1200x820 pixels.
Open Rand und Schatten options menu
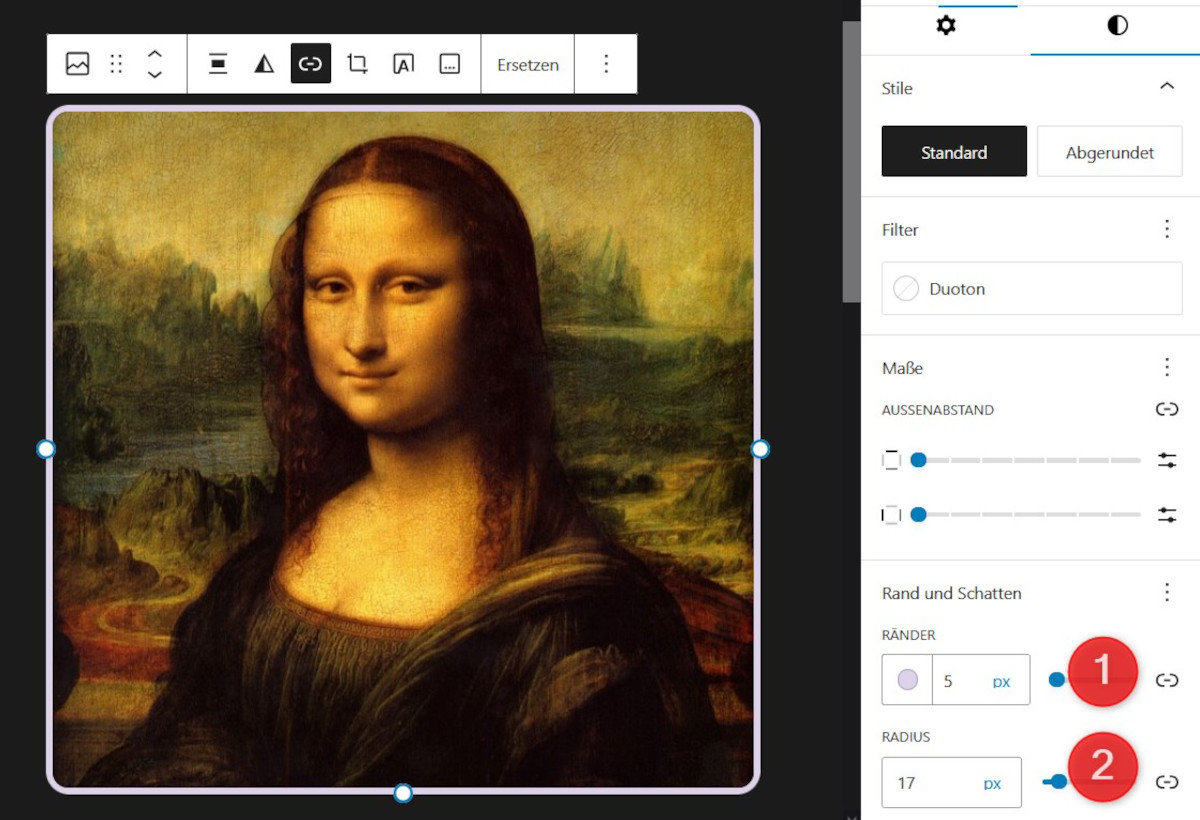coord(1166,593)
